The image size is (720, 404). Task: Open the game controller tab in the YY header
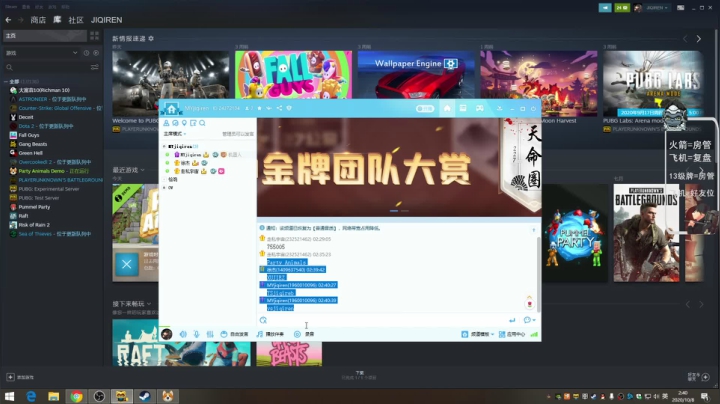pyautogui.click(x=479, y=108)
